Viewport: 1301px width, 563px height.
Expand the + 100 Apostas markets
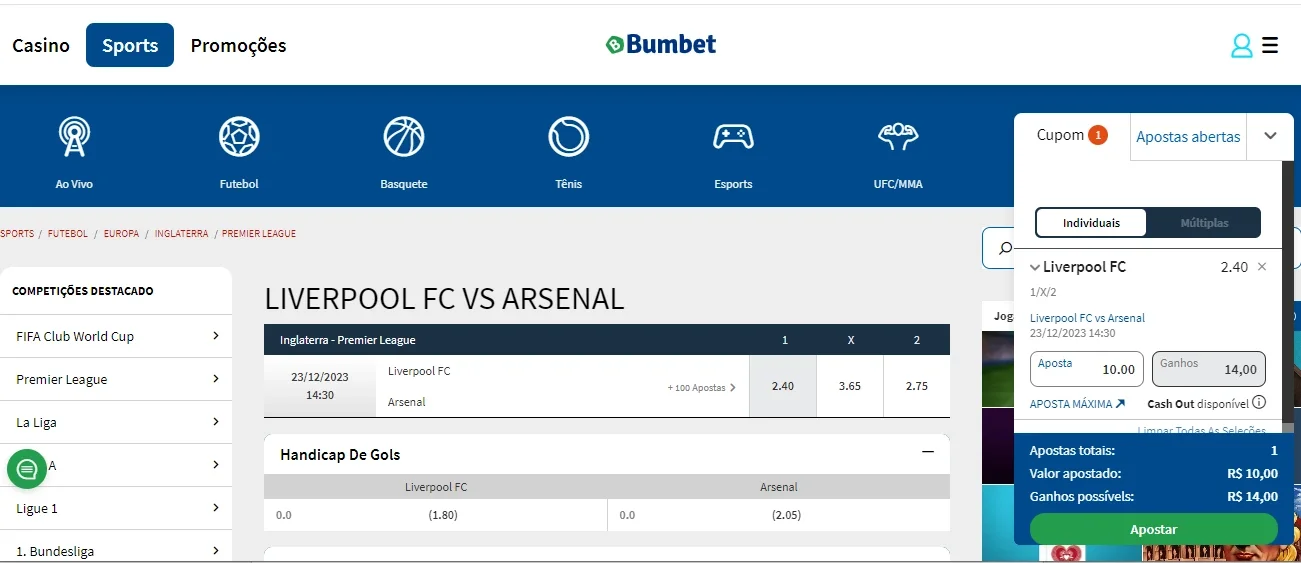(701, 387)
